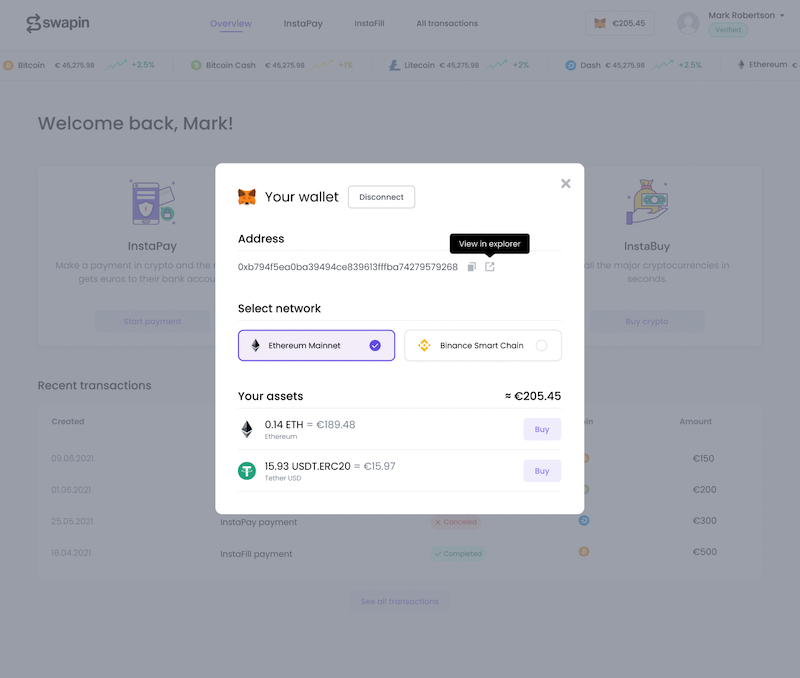Screen dimensions: 800x678
Task: Click the Ethereum ticker icon
Action: tap(741, 65)
